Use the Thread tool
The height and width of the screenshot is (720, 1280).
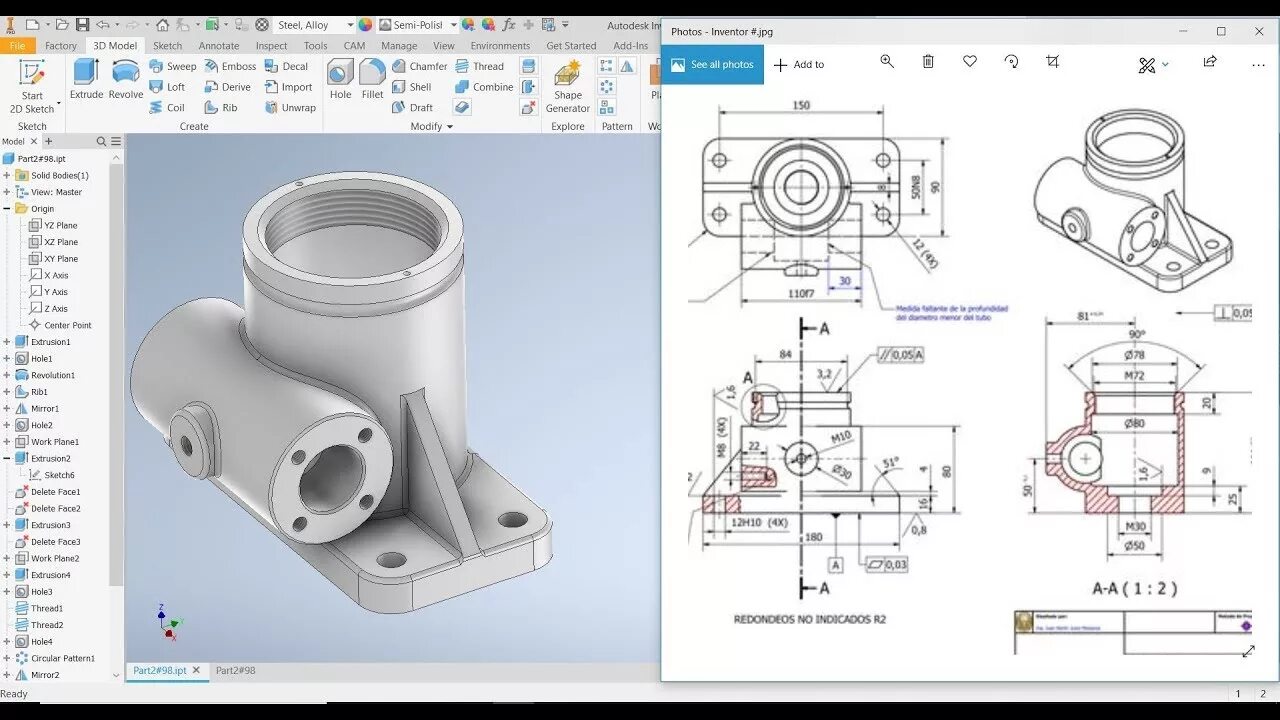479,66
